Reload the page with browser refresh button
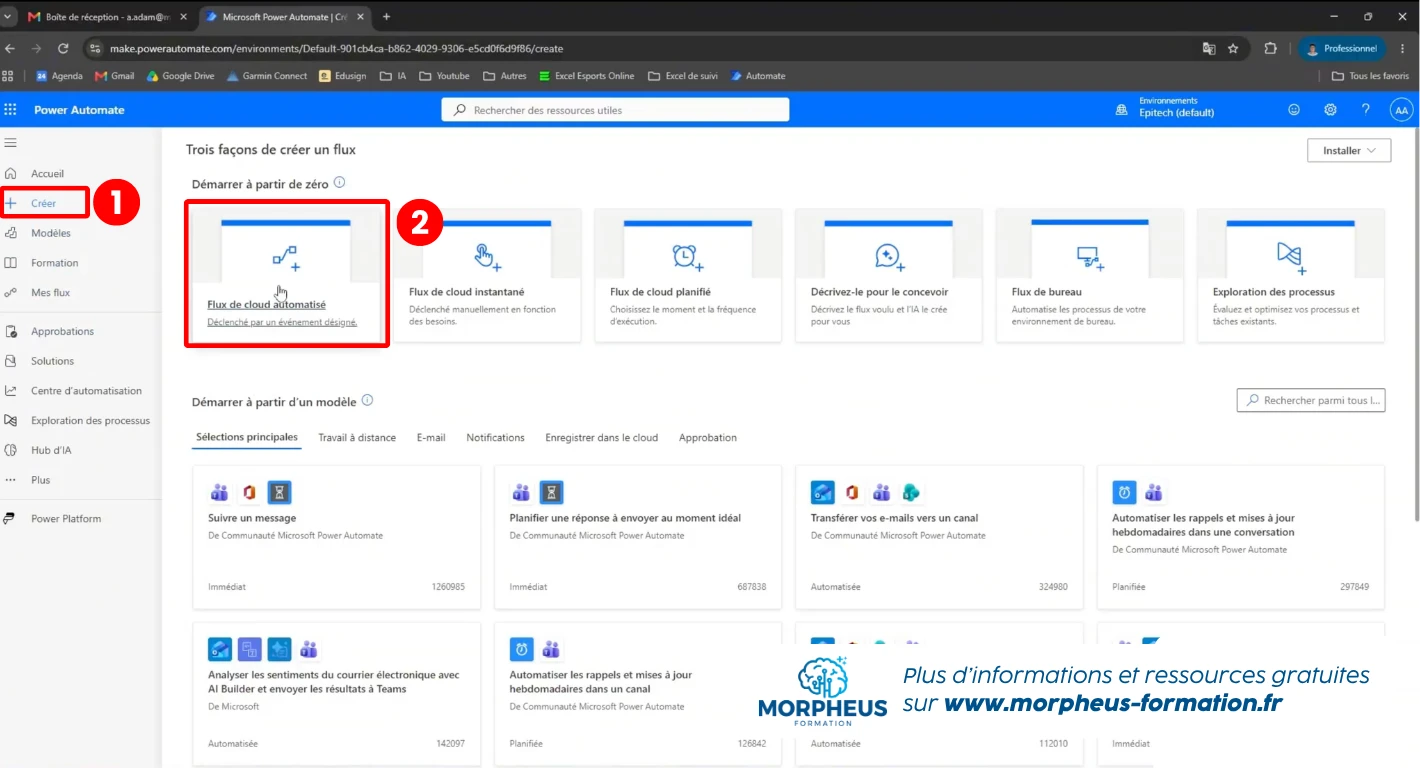This screenshot has width=1420, height=768. coord(63,48)
